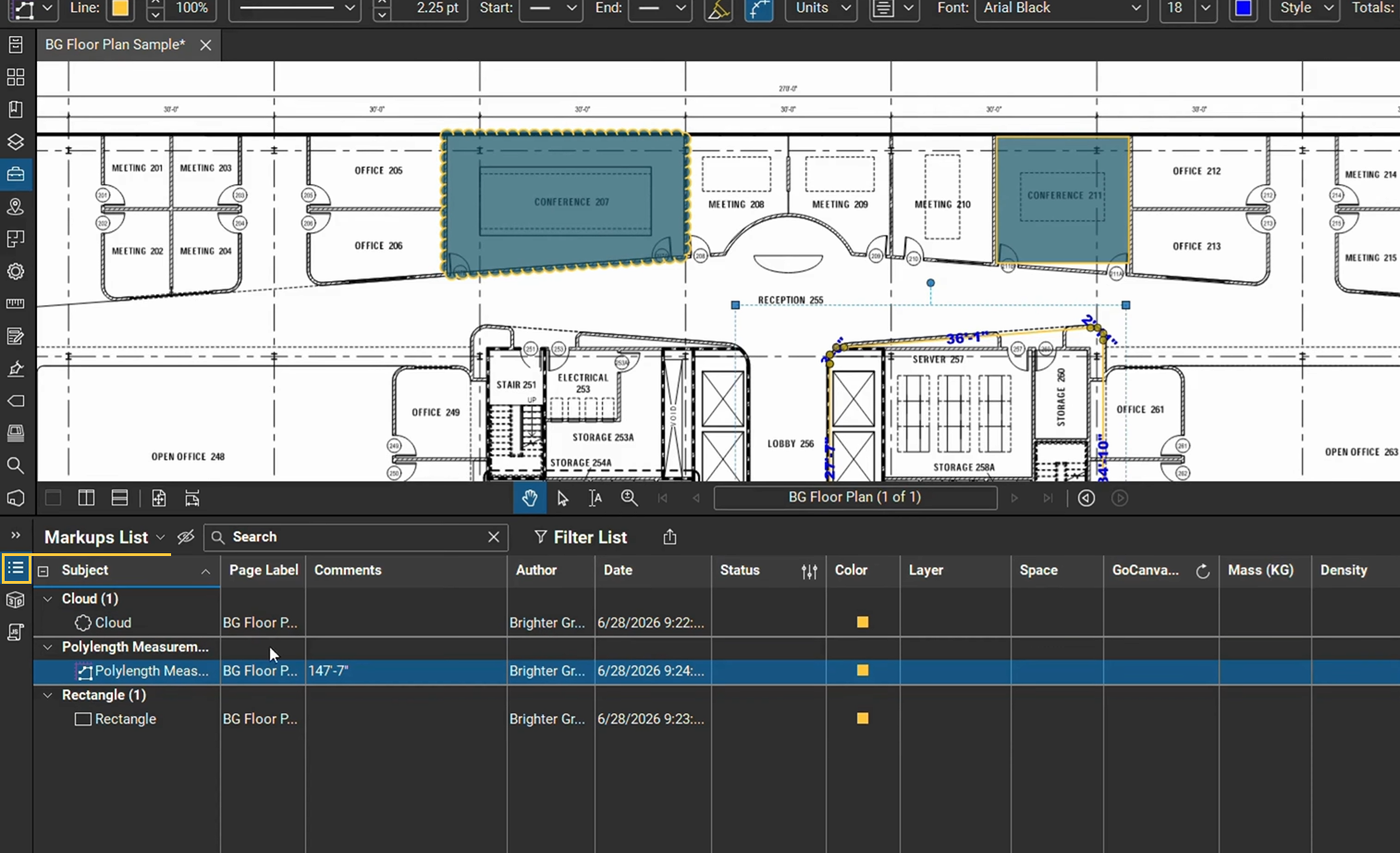
Task: Click the BG Floor Plan page field
Action: tap(855, 498)
